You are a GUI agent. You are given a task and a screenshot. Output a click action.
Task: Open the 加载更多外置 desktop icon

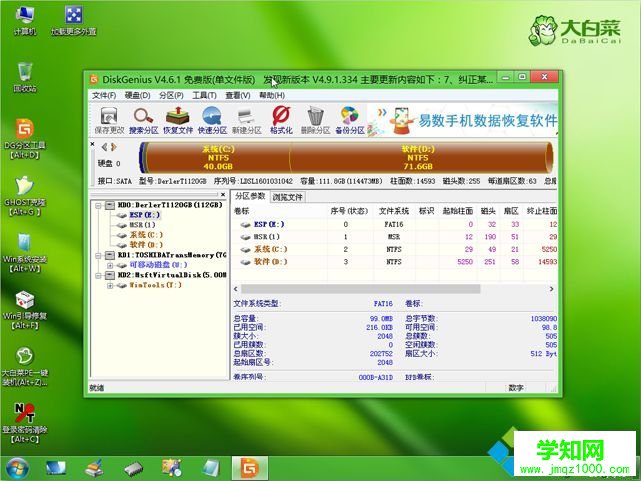click(74, 20)
